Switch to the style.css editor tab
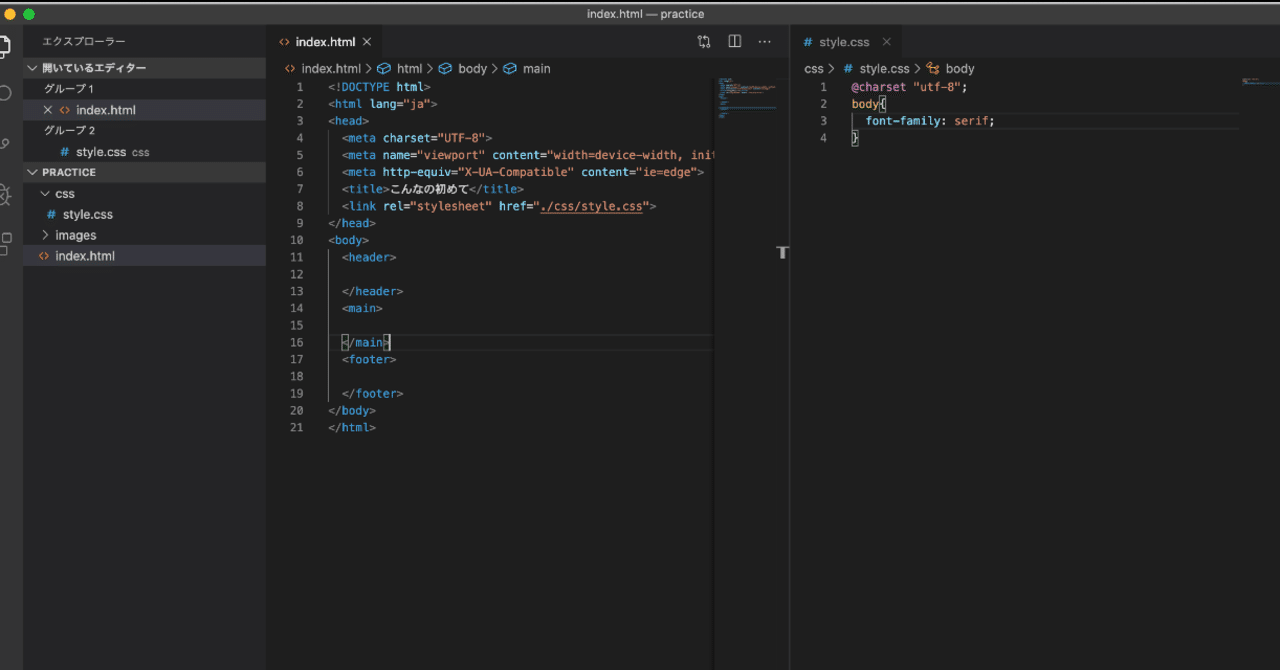Viewport: 1280px width, 670px height. pyautogui.click(x=843, y=41)
